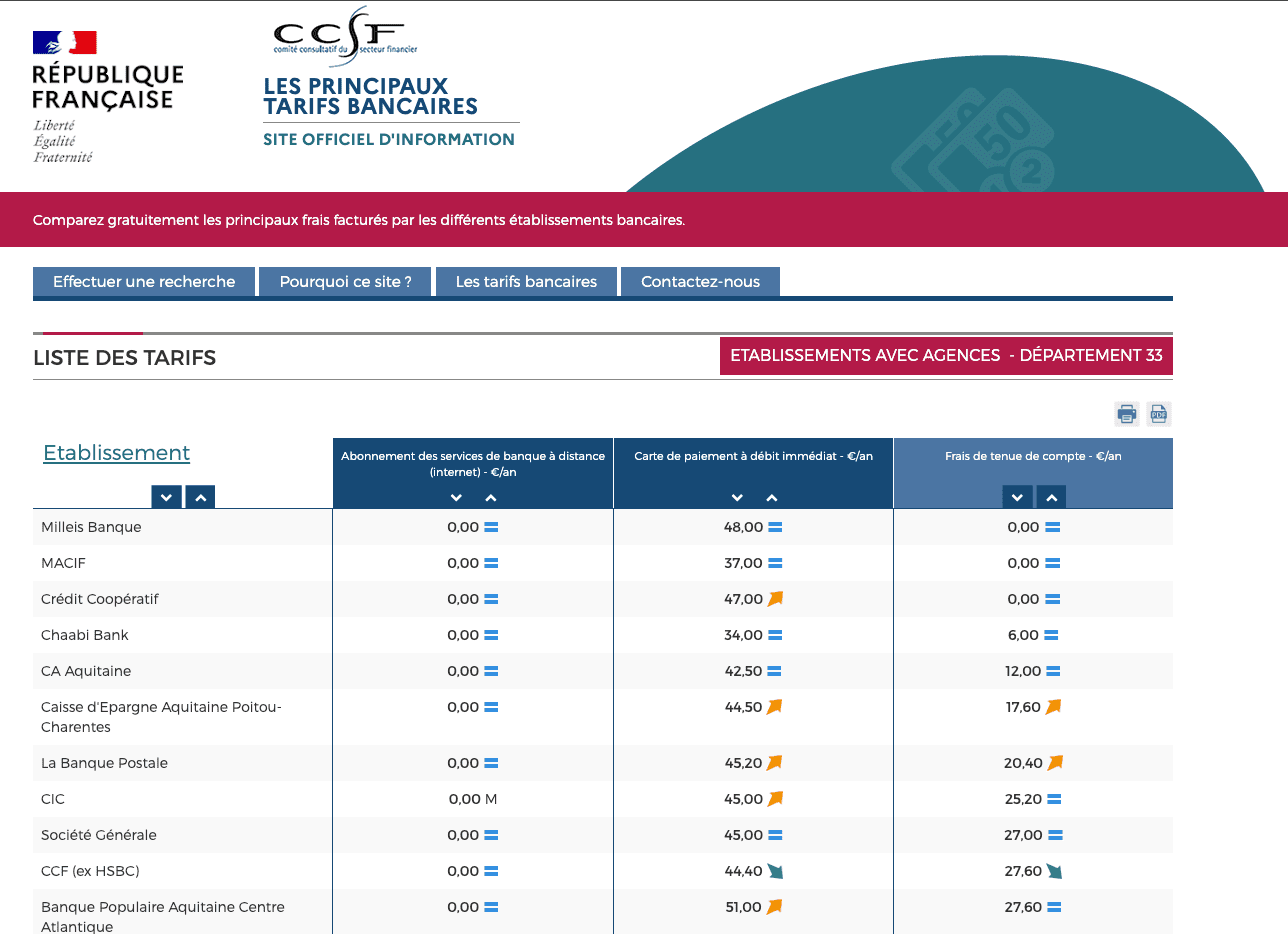Click the up arrow for La Banque Postale card fee
Viewport: 1288px width, 934px height.
(774, 763)
